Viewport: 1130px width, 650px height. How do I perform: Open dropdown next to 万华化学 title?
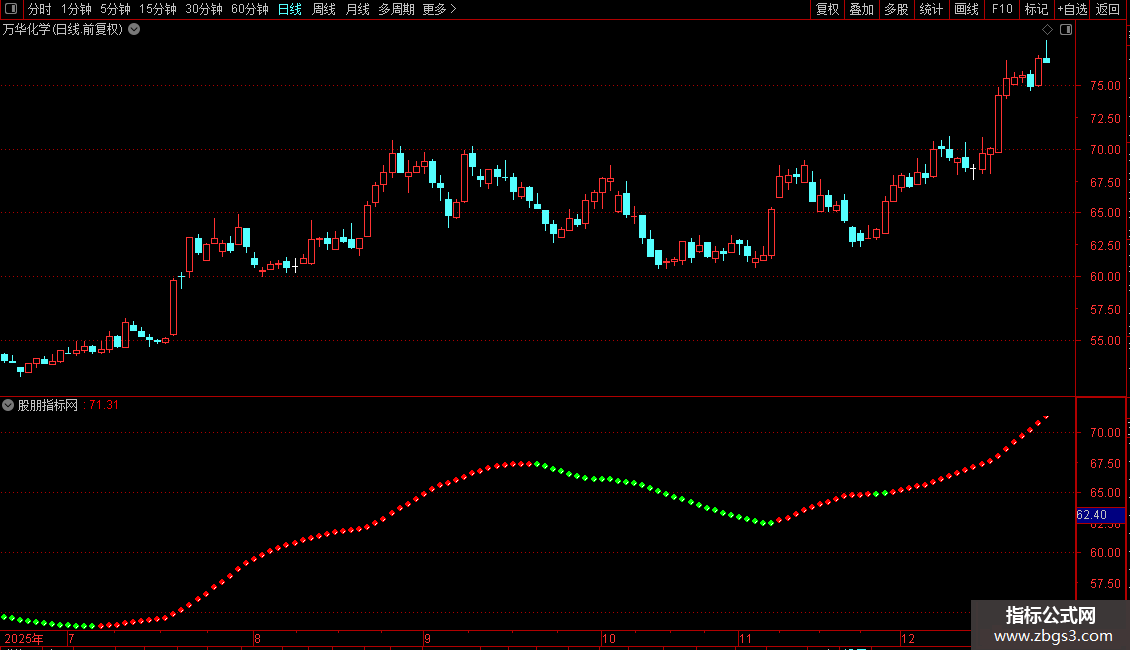pos(134,30)
